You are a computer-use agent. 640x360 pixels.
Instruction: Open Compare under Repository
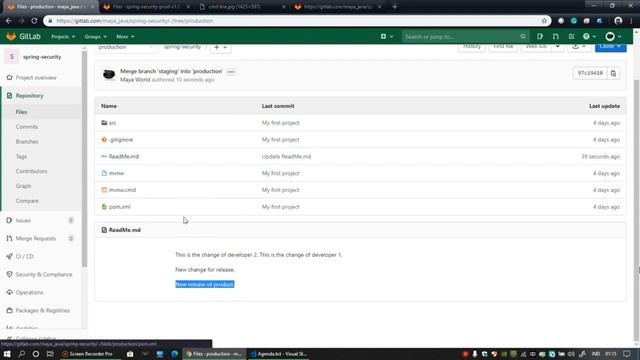coord(27,201)
